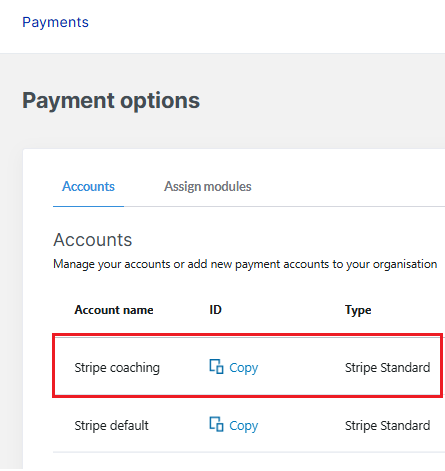Switch to the Assign modules tab

pyautogui.click(x=208, y=186)
